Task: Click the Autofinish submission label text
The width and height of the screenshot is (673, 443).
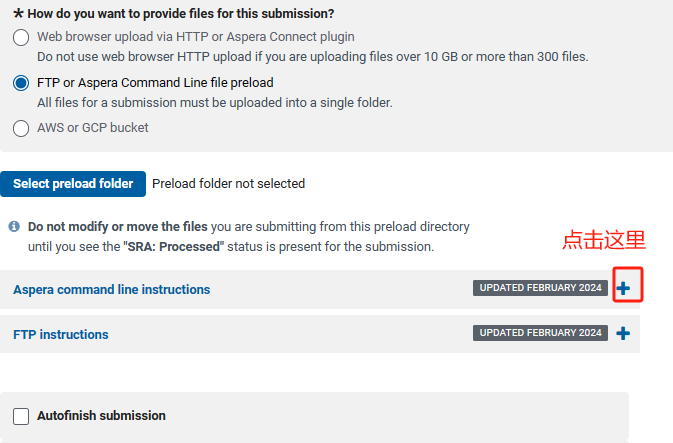Action: (x=101, y=416)
